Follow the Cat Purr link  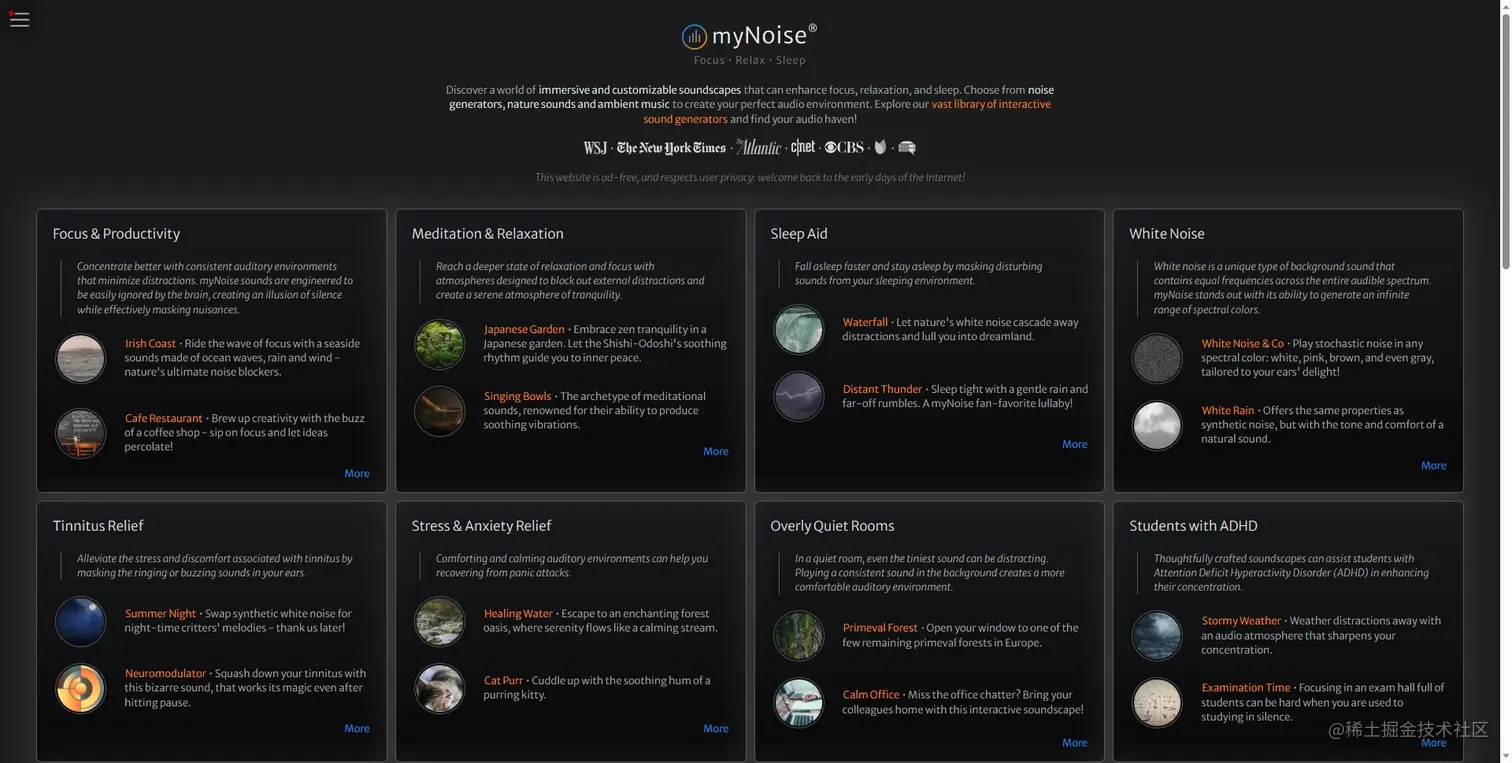503,680
